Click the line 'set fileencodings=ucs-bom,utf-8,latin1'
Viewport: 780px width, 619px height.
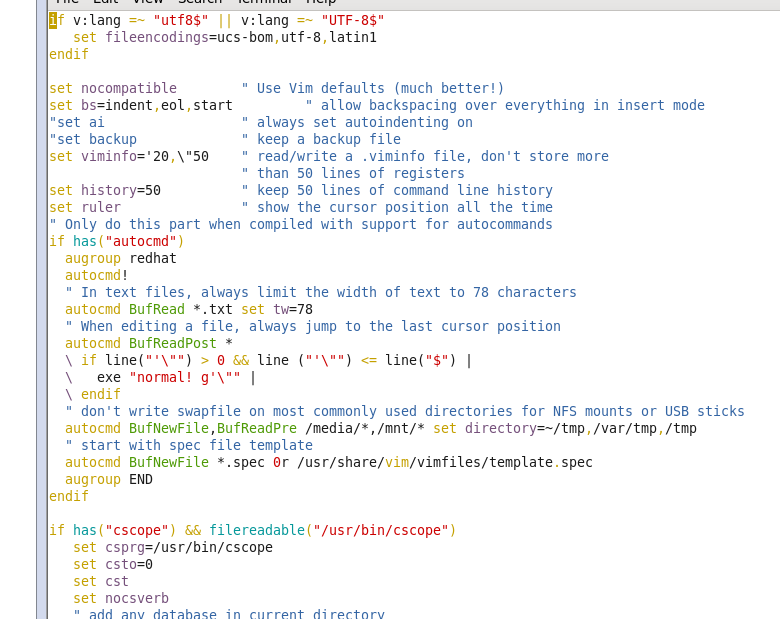(225, 38)
